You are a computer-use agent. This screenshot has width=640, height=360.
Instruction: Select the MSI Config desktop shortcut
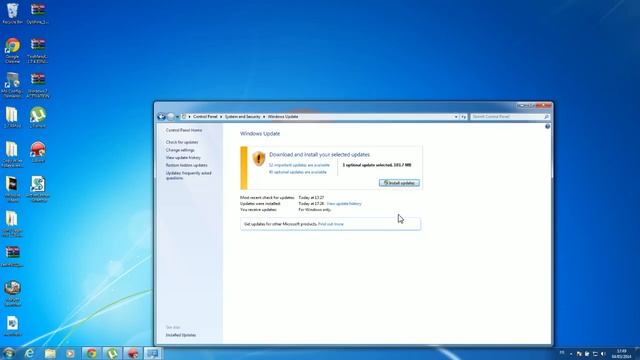tap(12, 85)
